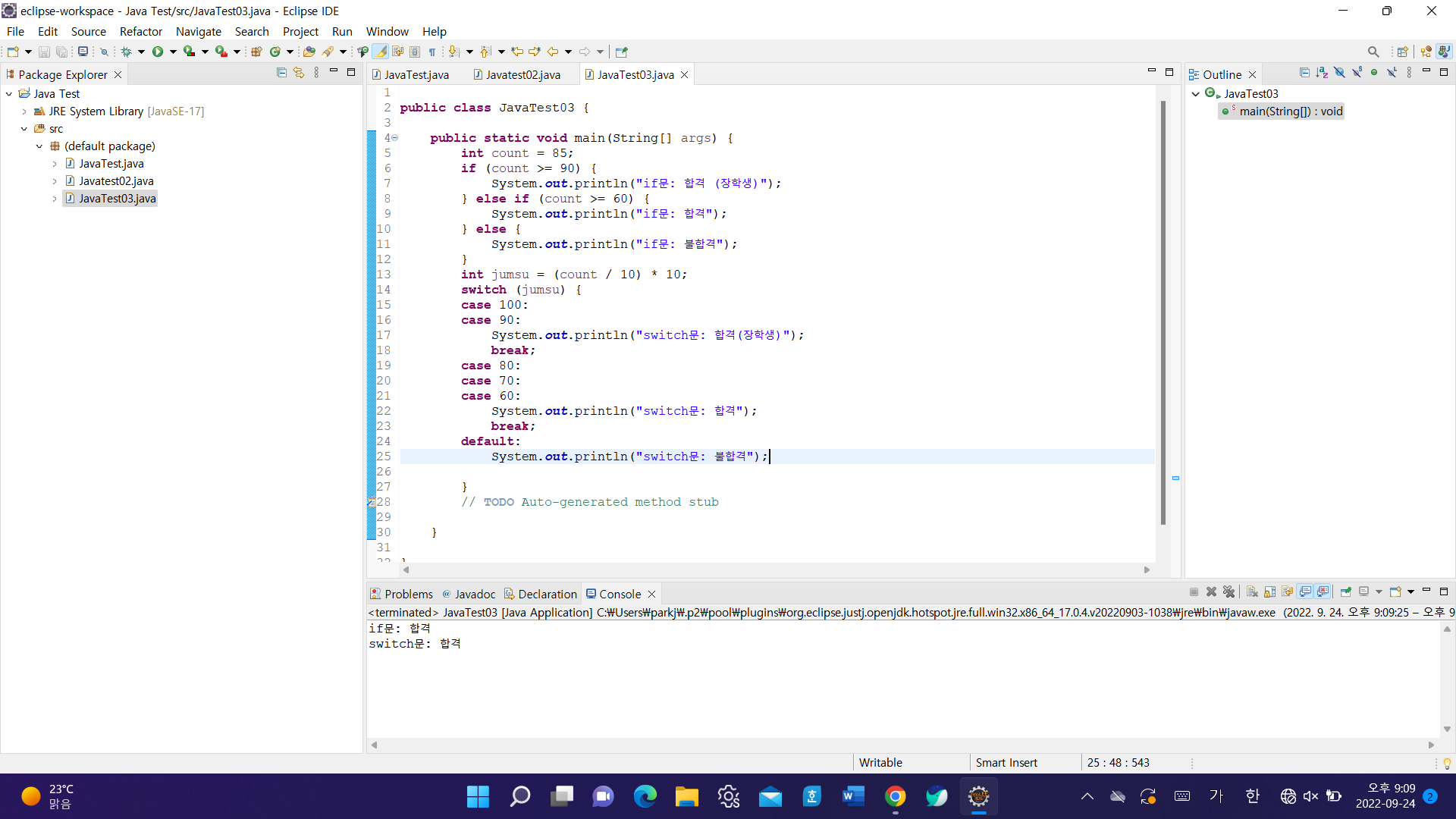Click Remove All Terminated Launches icon
Screen dimensions: 1456x819
pyautogui.click(x=1229, y=592)
